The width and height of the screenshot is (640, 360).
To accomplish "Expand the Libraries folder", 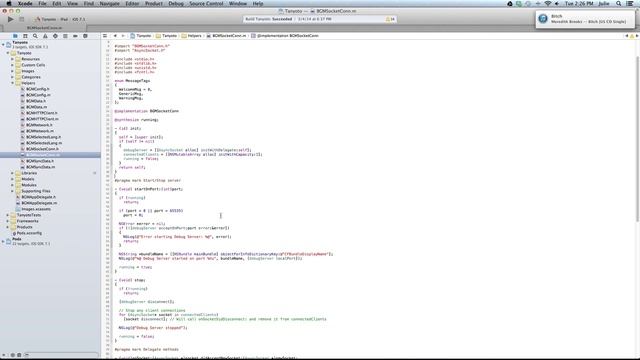I will click(13, 173).
